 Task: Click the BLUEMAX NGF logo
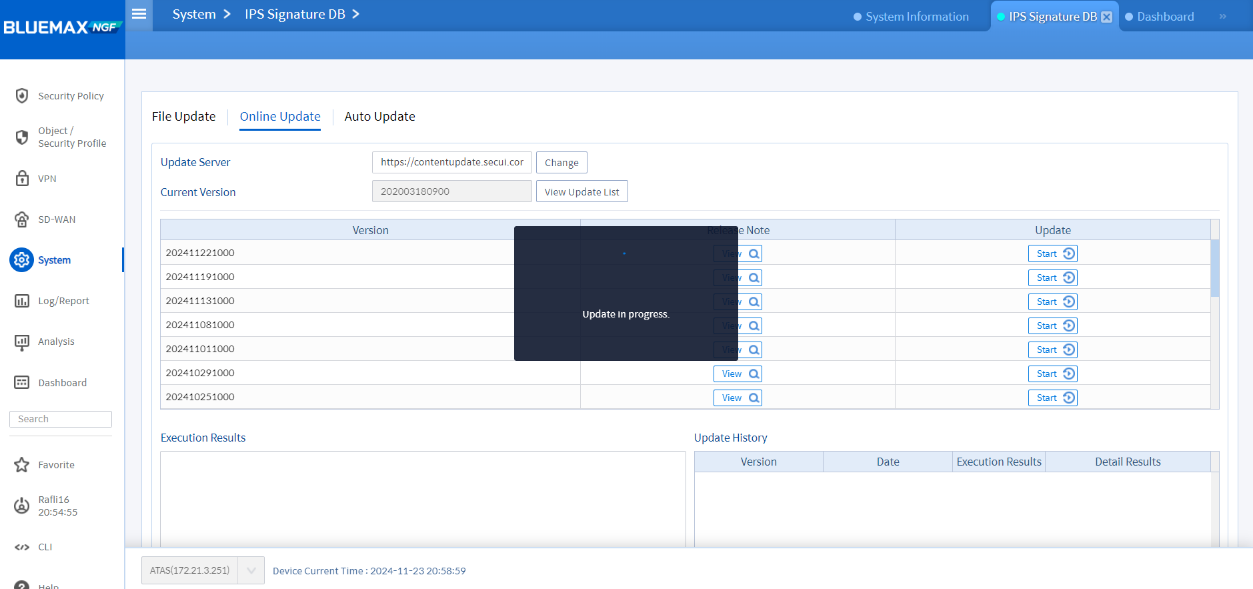pyautogui.click(x=62, y=27)
